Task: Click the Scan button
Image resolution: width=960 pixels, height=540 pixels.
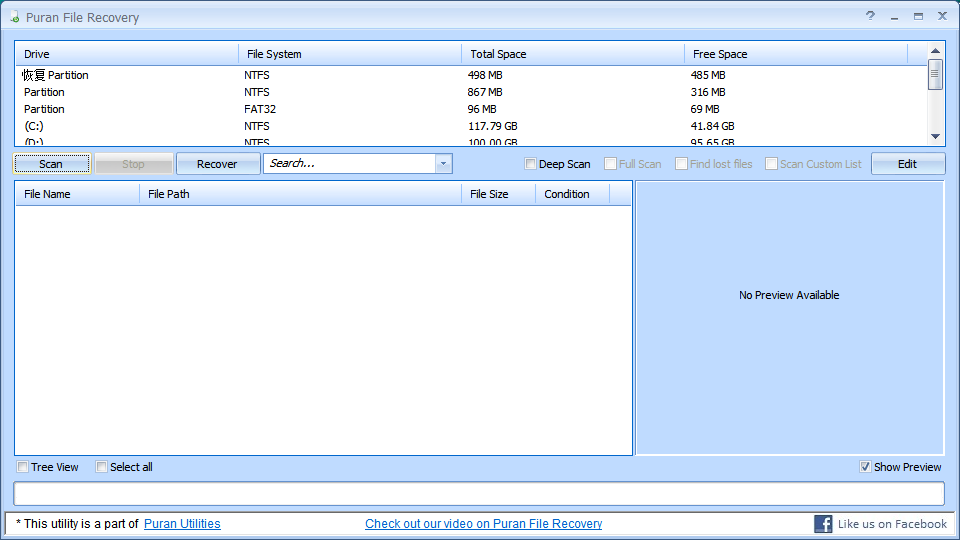Action: [52, 163]
